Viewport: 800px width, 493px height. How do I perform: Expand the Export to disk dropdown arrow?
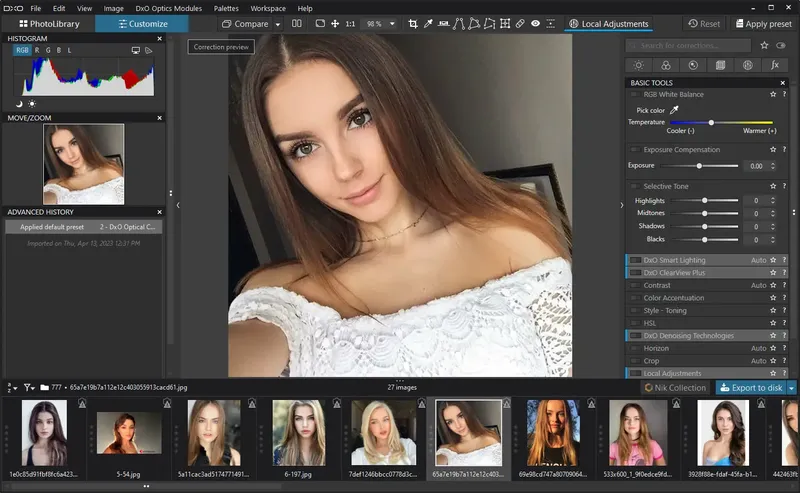point(792,388)
